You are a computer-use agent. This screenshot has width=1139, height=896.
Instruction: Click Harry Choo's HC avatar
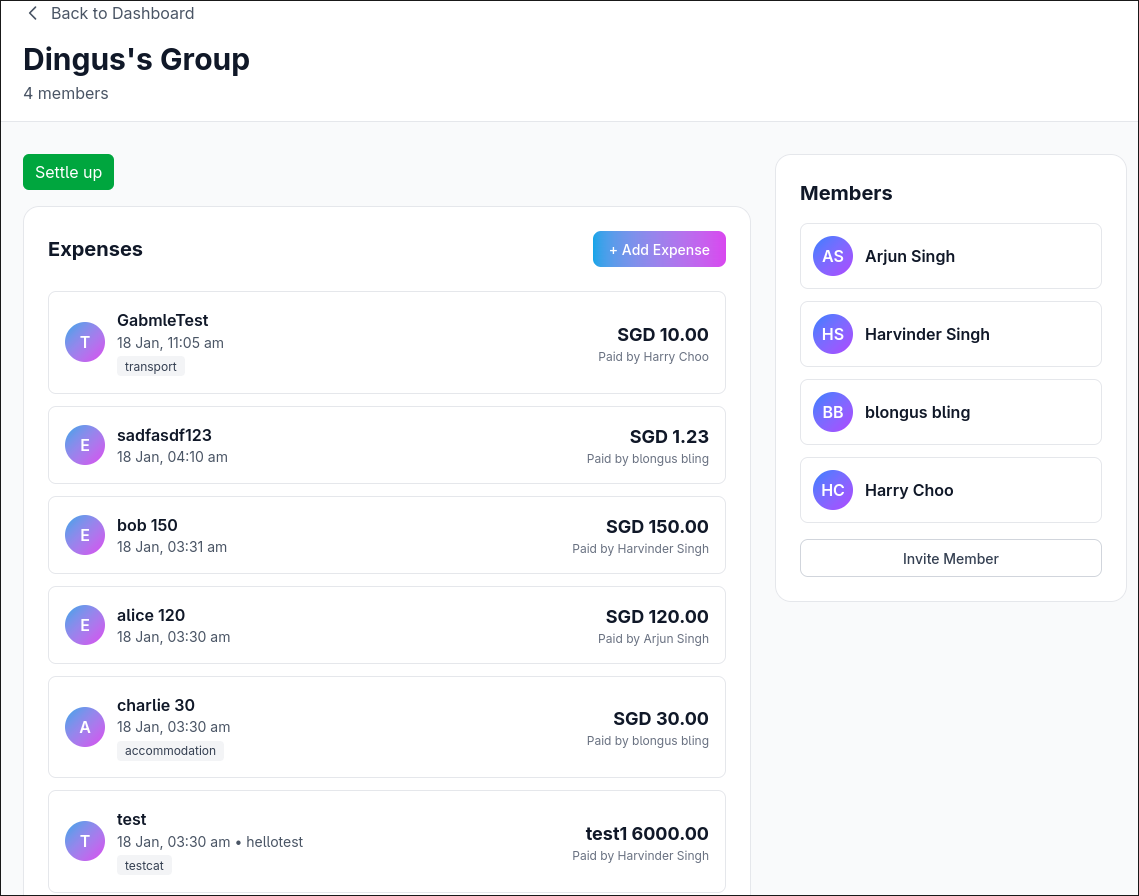pyautogui.click(x=833, y=490)
